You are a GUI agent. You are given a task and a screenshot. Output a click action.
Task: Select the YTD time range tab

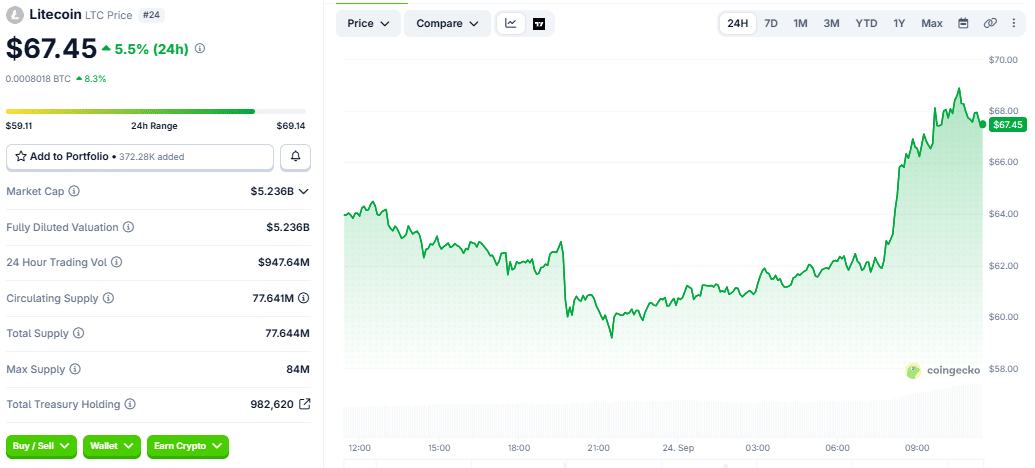(x=866, y=24)
